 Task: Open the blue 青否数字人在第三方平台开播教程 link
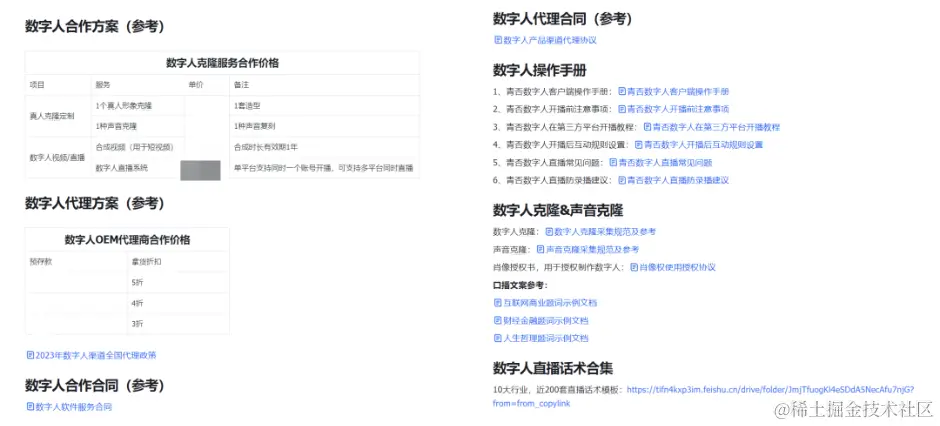click(x=712, y=127)
